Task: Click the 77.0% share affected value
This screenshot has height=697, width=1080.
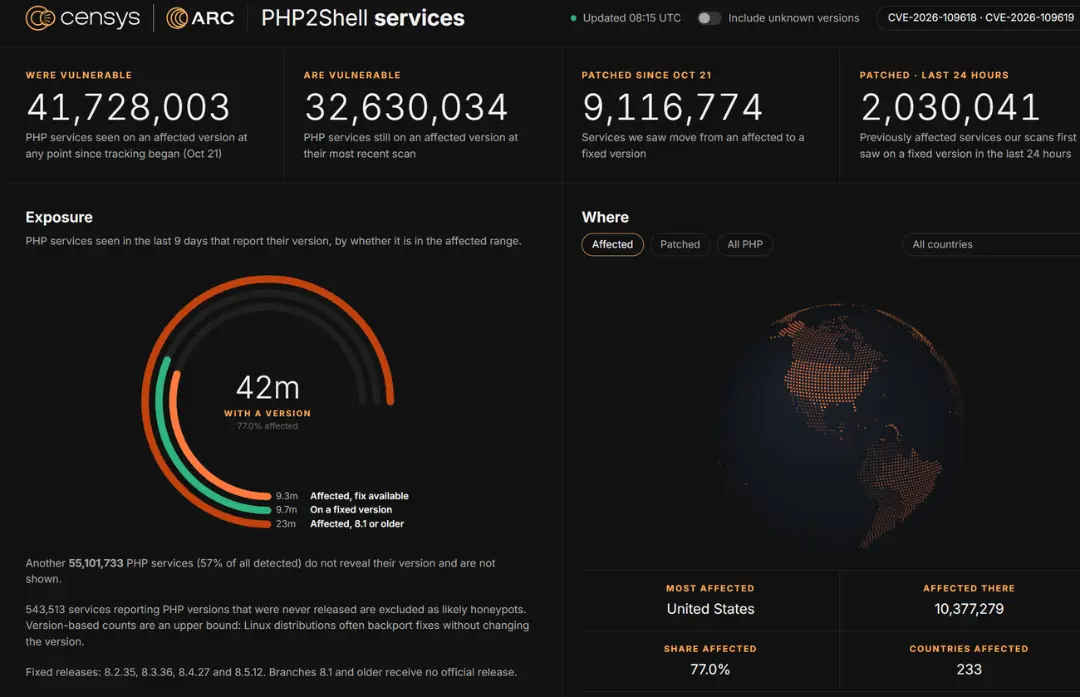Action: coord(710,669)
